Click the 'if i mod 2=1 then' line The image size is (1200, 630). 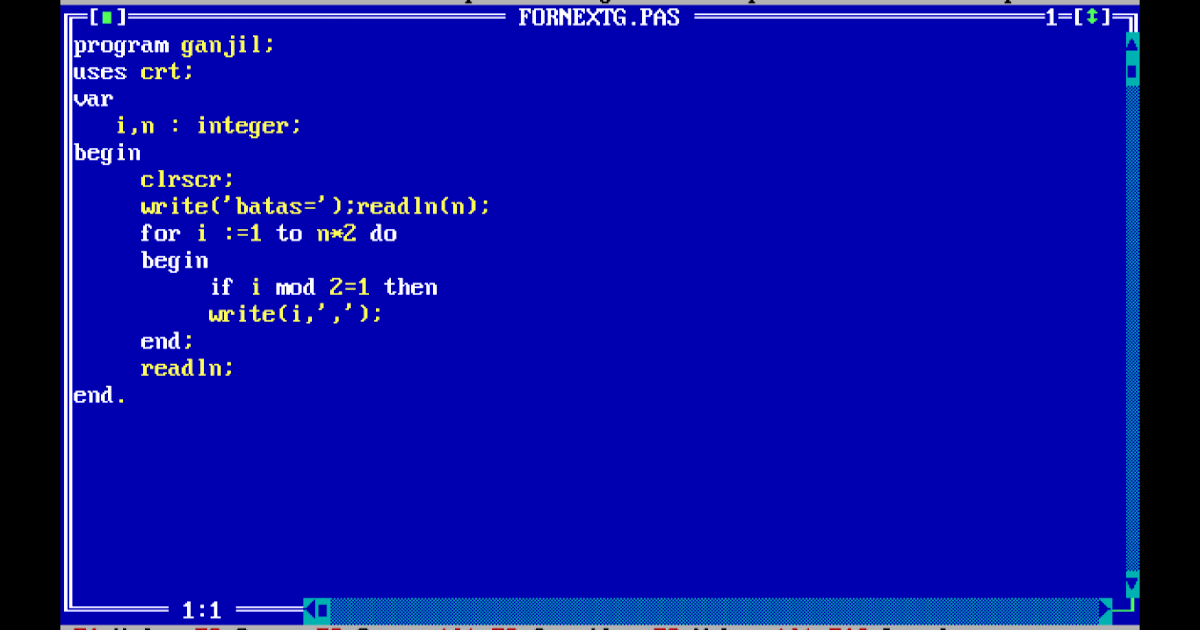323,288
